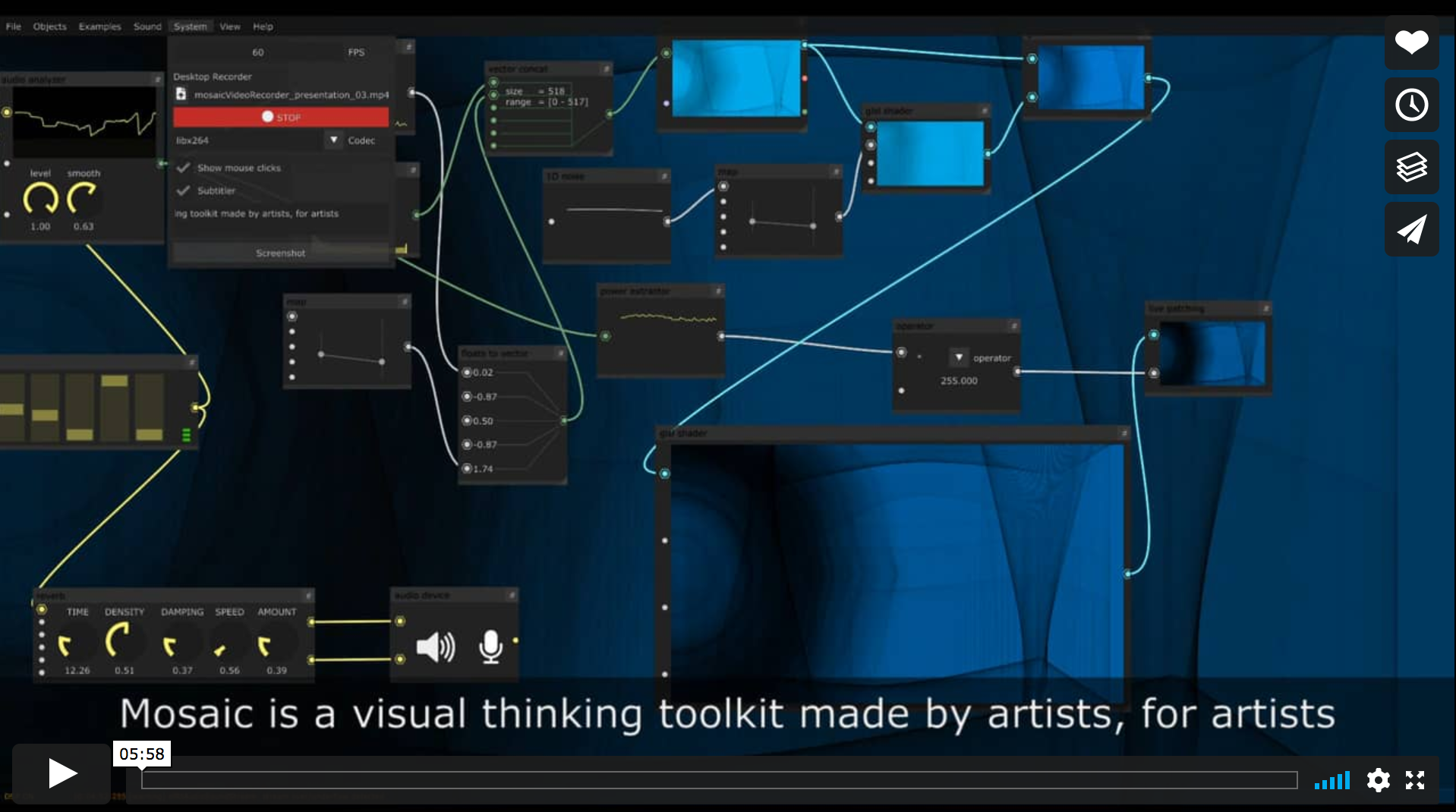Viewport: 1456px width, 812px height.
Task: Toggle the Subtitler checkbox
Action: coord(183,190)
